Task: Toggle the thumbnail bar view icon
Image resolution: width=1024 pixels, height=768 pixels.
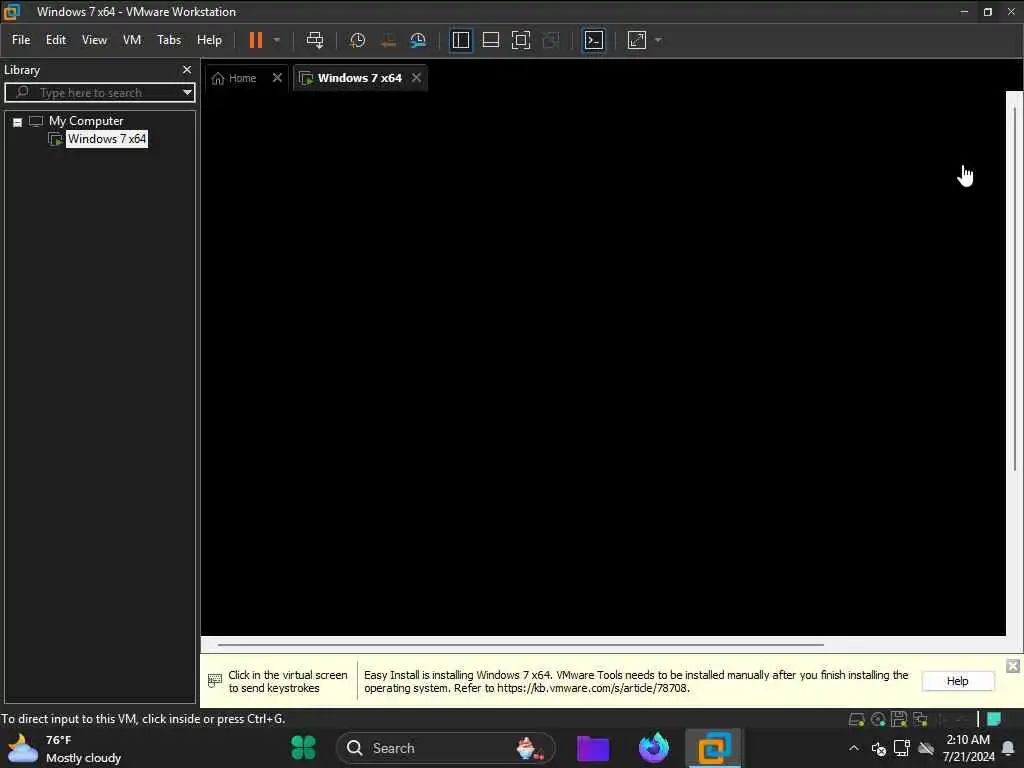Action: (490, 40)
